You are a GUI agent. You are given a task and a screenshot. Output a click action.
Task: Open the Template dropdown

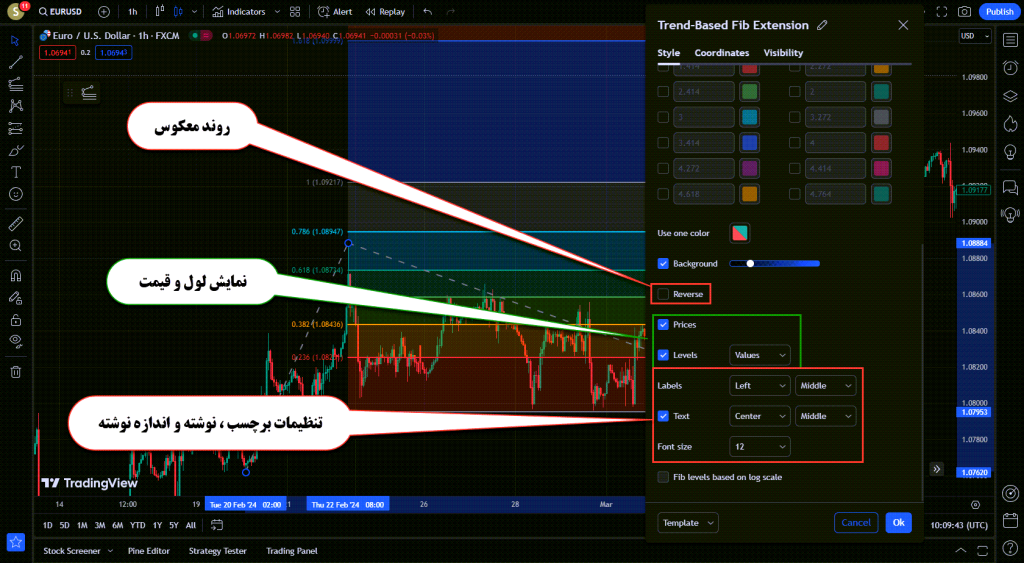[x=688, y=523]
